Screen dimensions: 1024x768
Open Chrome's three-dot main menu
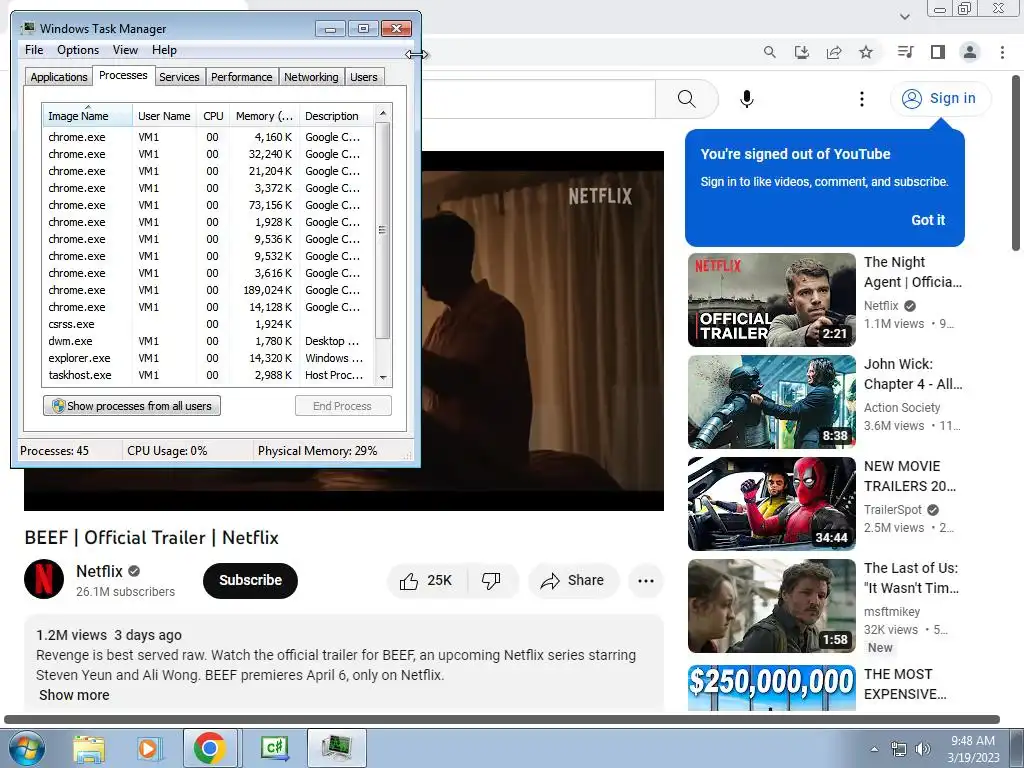tap(1002, 52)
